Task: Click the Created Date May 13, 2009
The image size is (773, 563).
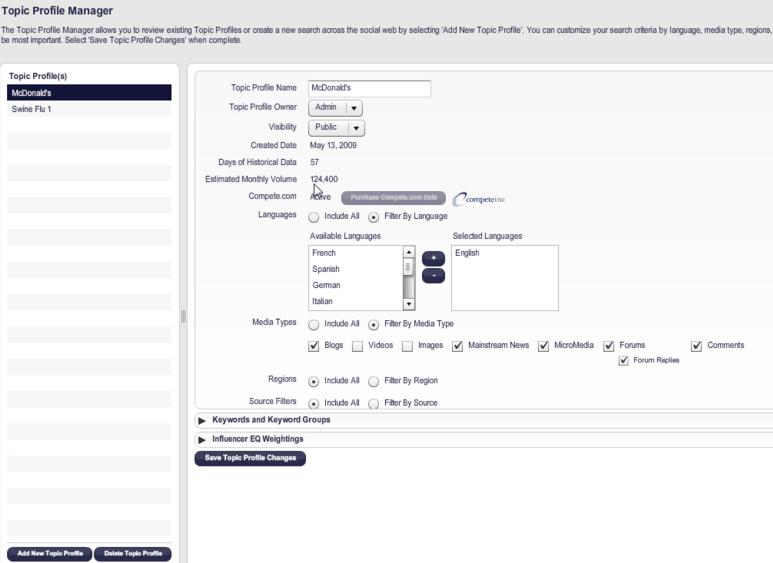Action: pyautogui.click(x=333, y=145)
